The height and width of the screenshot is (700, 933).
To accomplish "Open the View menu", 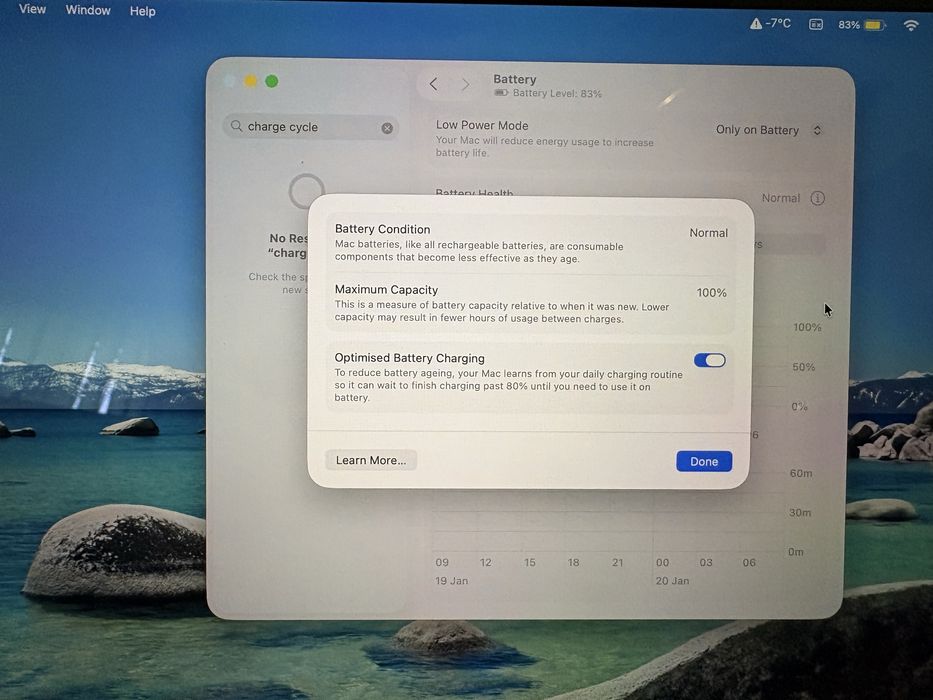I will click(32, 9).
